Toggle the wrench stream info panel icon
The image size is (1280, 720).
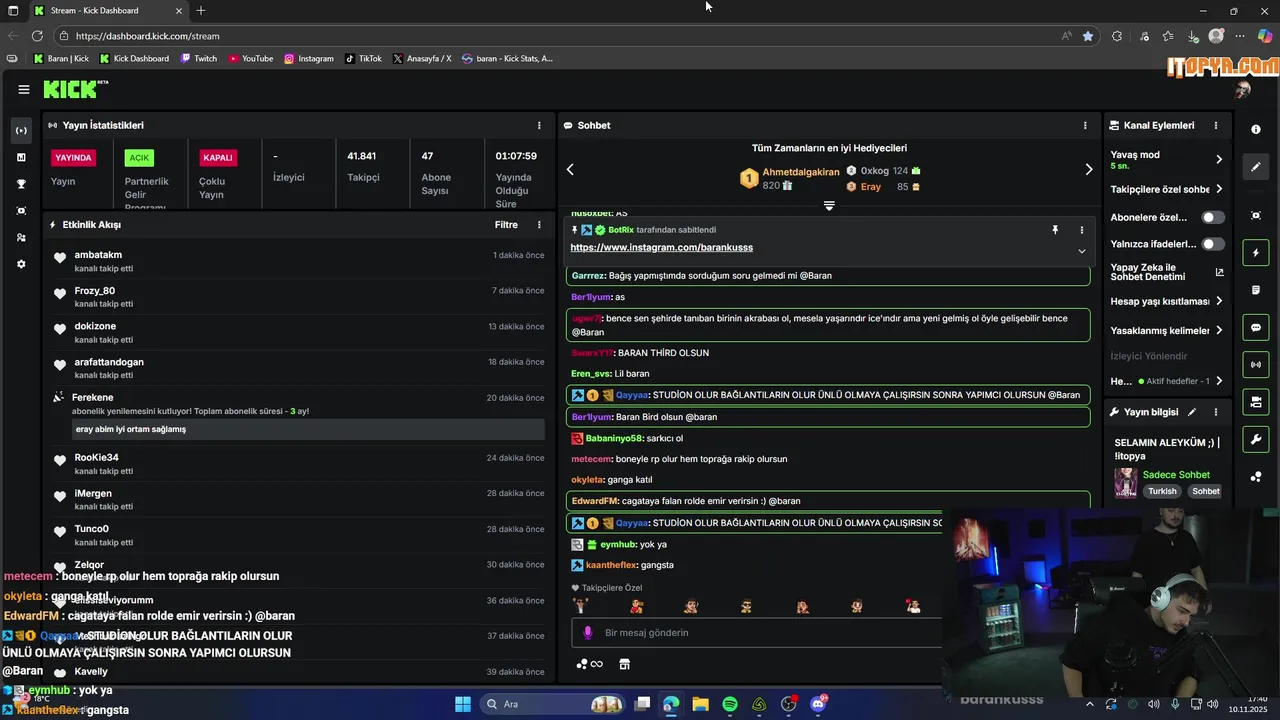[1256, 439]
